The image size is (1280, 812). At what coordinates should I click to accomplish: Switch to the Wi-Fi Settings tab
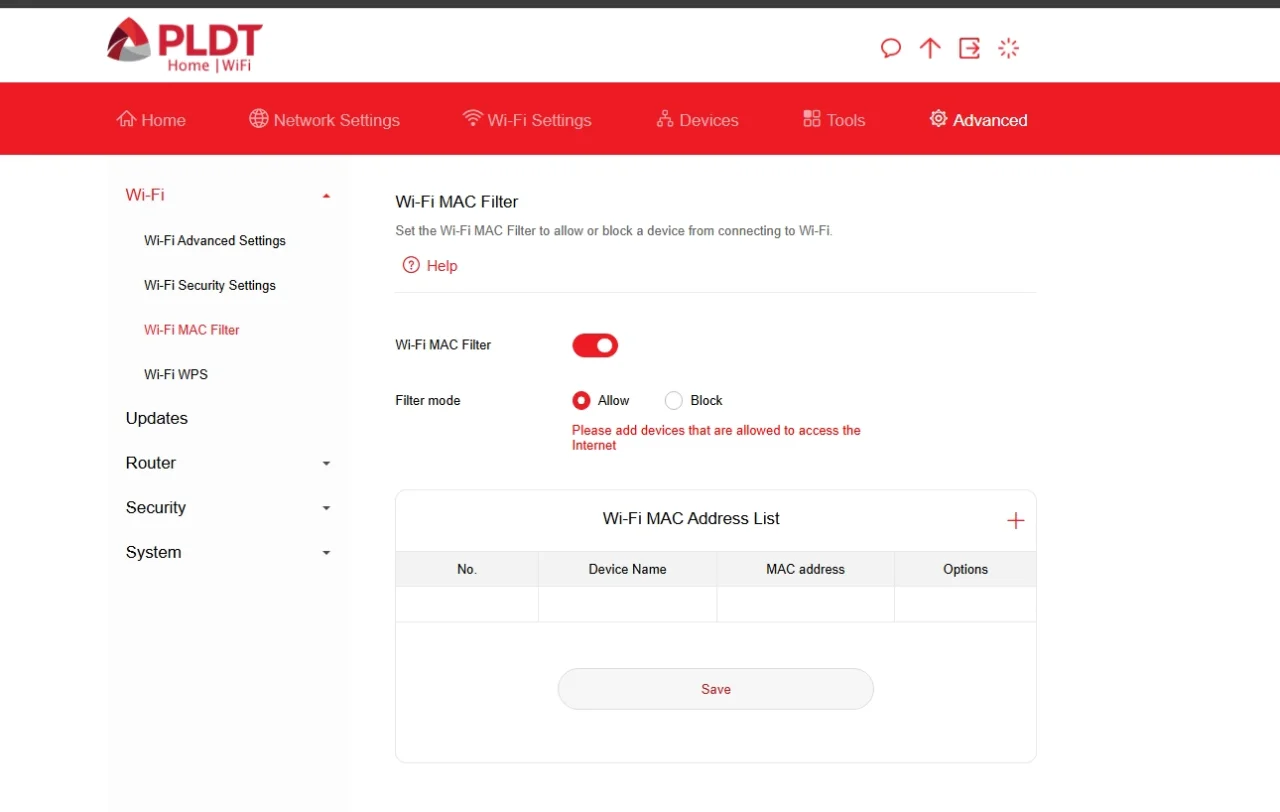pos(527,120)
